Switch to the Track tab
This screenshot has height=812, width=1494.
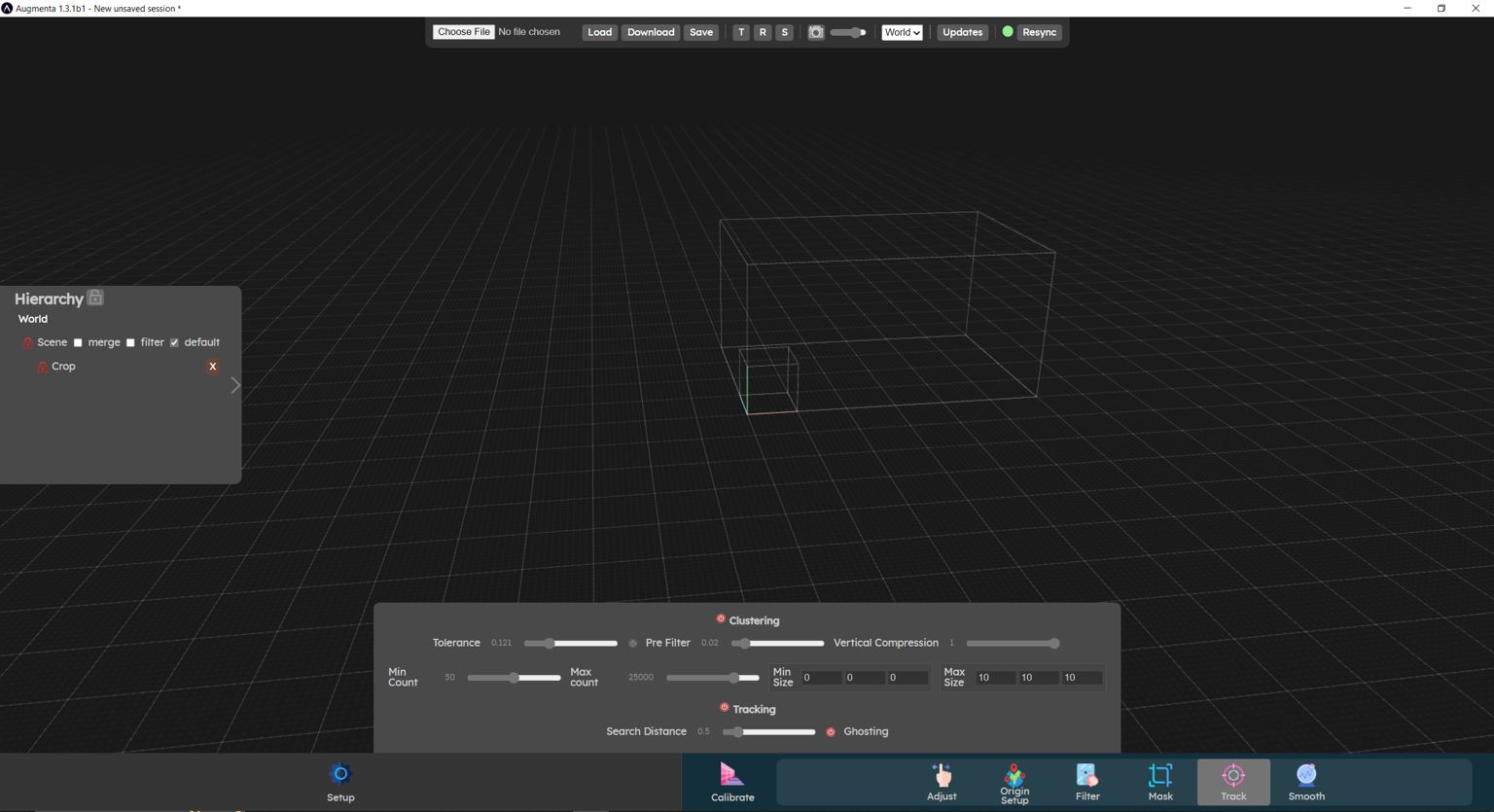(1232, 782)
